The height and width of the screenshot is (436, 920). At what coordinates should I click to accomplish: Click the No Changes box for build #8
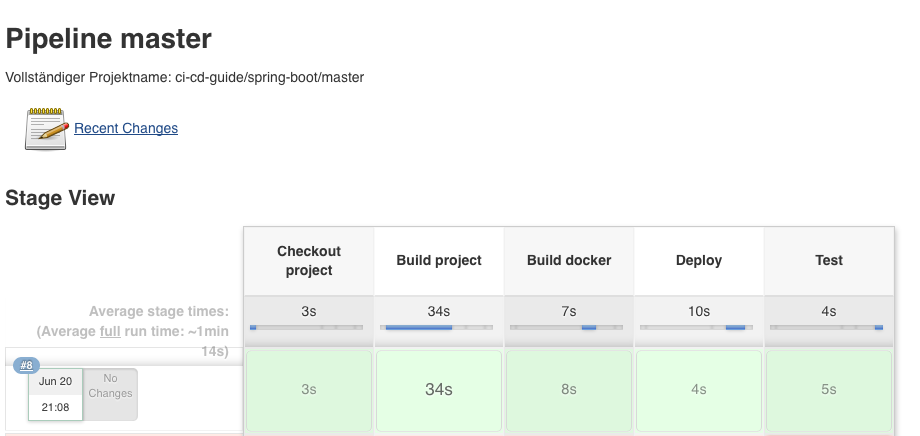coord(110,393)
